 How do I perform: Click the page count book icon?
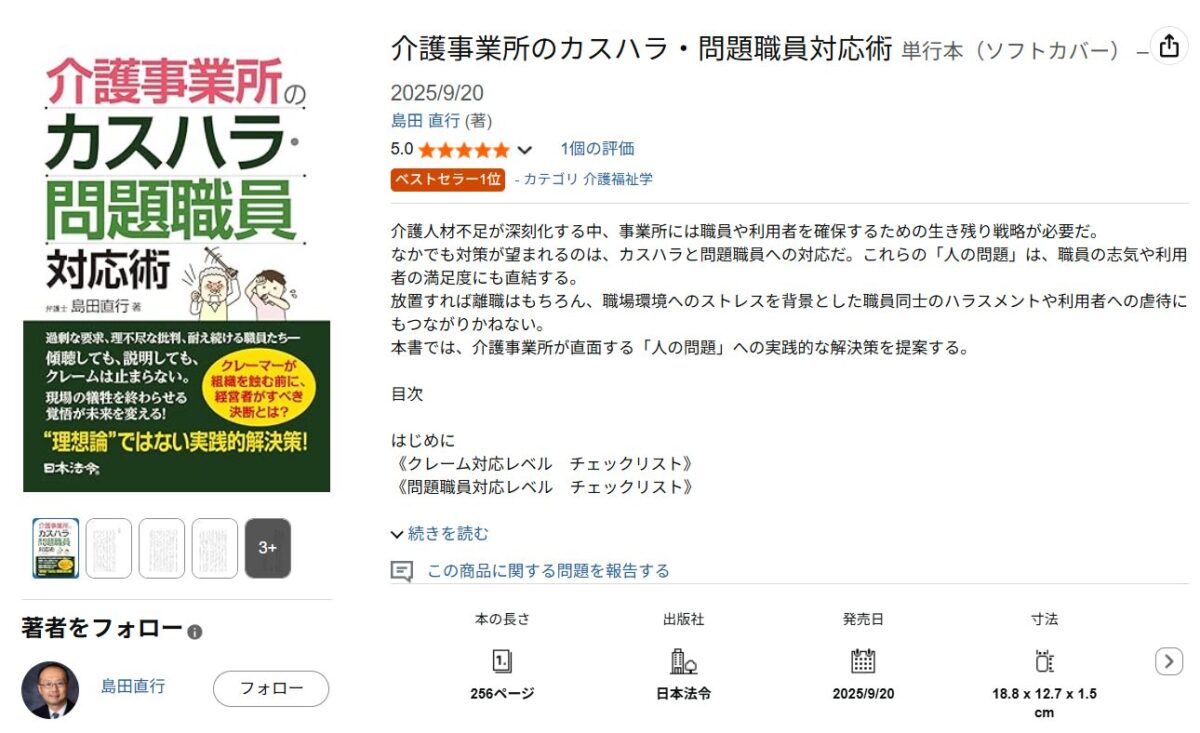(x=503, y=661)
